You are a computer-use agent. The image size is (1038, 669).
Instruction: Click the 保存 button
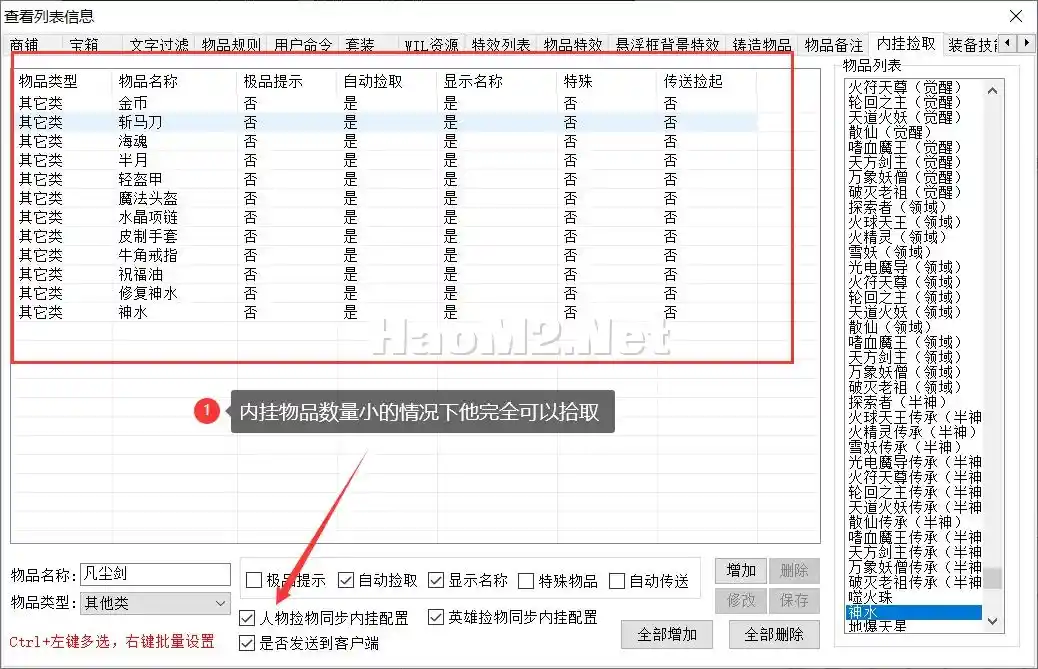[794, 600]
